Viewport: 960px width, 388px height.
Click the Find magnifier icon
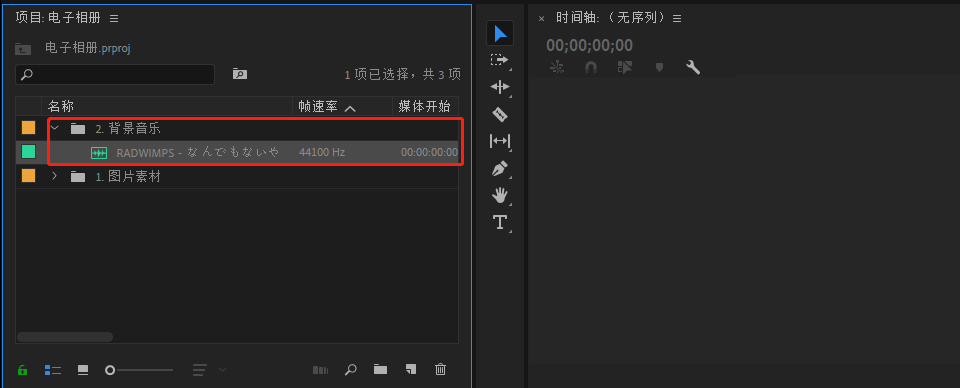pos(351,370)
